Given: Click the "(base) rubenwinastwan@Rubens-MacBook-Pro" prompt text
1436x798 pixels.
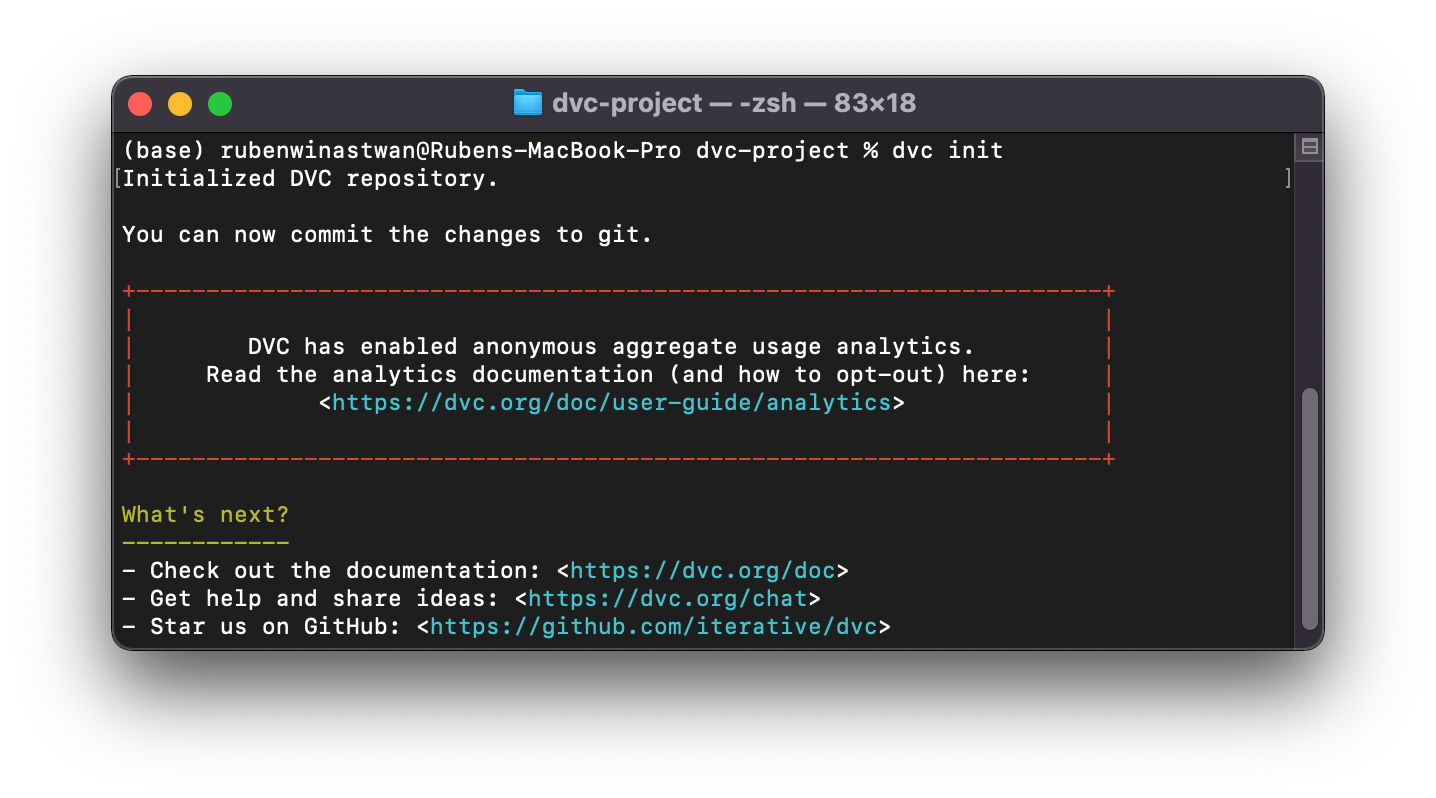Looking at the screenshot, I should pos(402,151).
